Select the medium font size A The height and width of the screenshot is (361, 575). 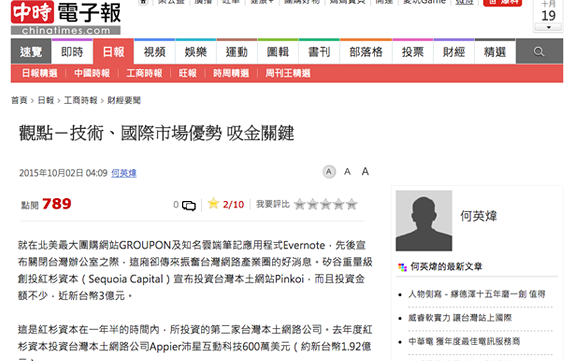point(347,171)
